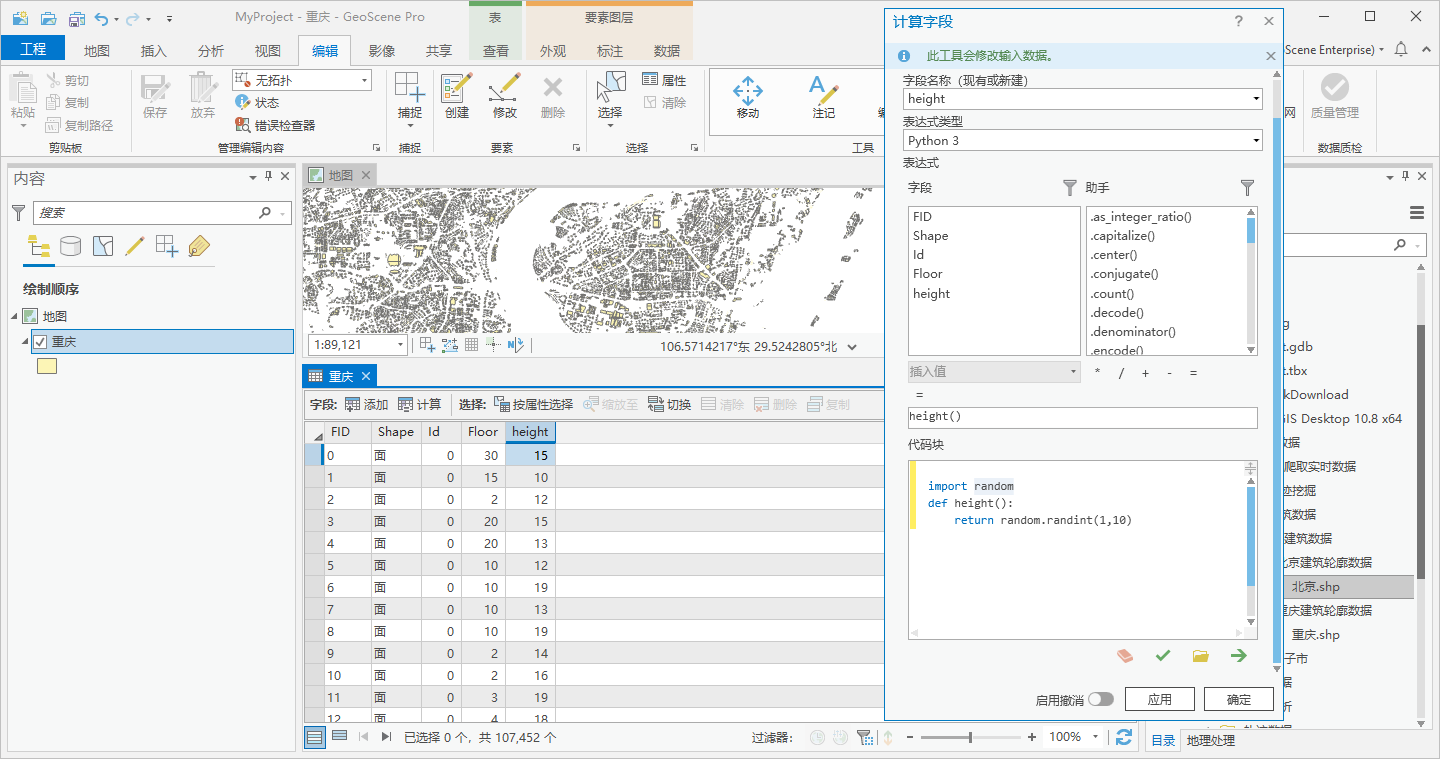The height and width of the screenshot is (759, 1440).
Task: Open the 工程 tab
Action: [33, 49]
